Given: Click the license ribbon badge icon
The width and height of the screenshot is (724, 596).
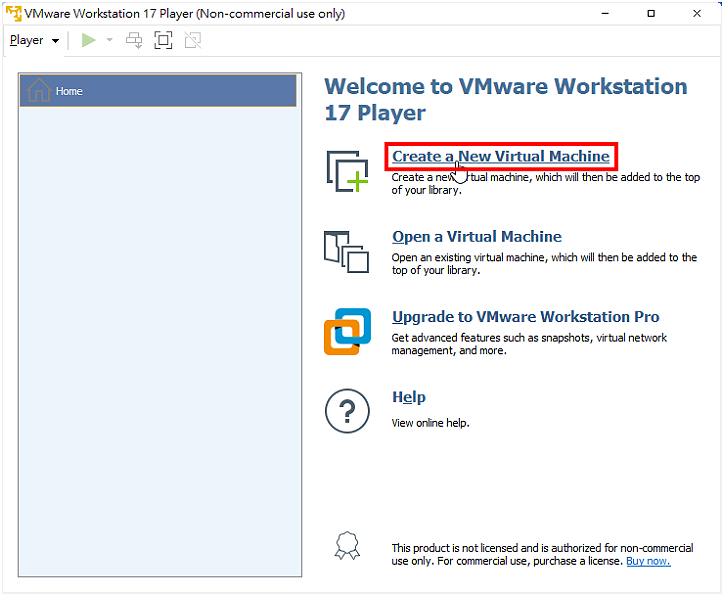Looking at the screenshot, I should click(x=347, y=546).
